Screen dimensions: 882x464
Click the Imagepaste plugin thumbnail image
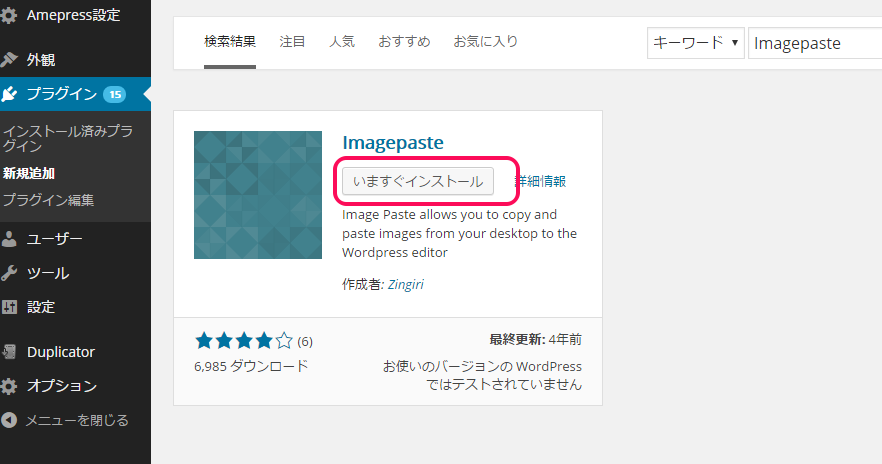tap(258, 195)
